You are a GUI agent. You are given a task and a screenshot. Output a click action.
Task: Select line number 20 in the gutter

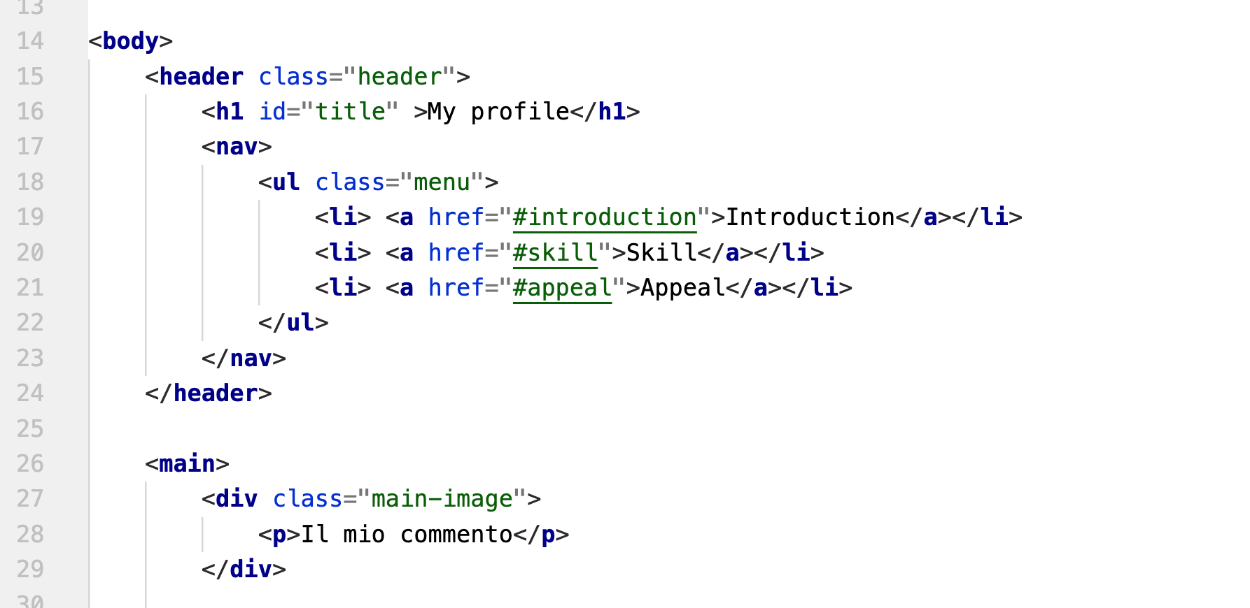(30, 252)
